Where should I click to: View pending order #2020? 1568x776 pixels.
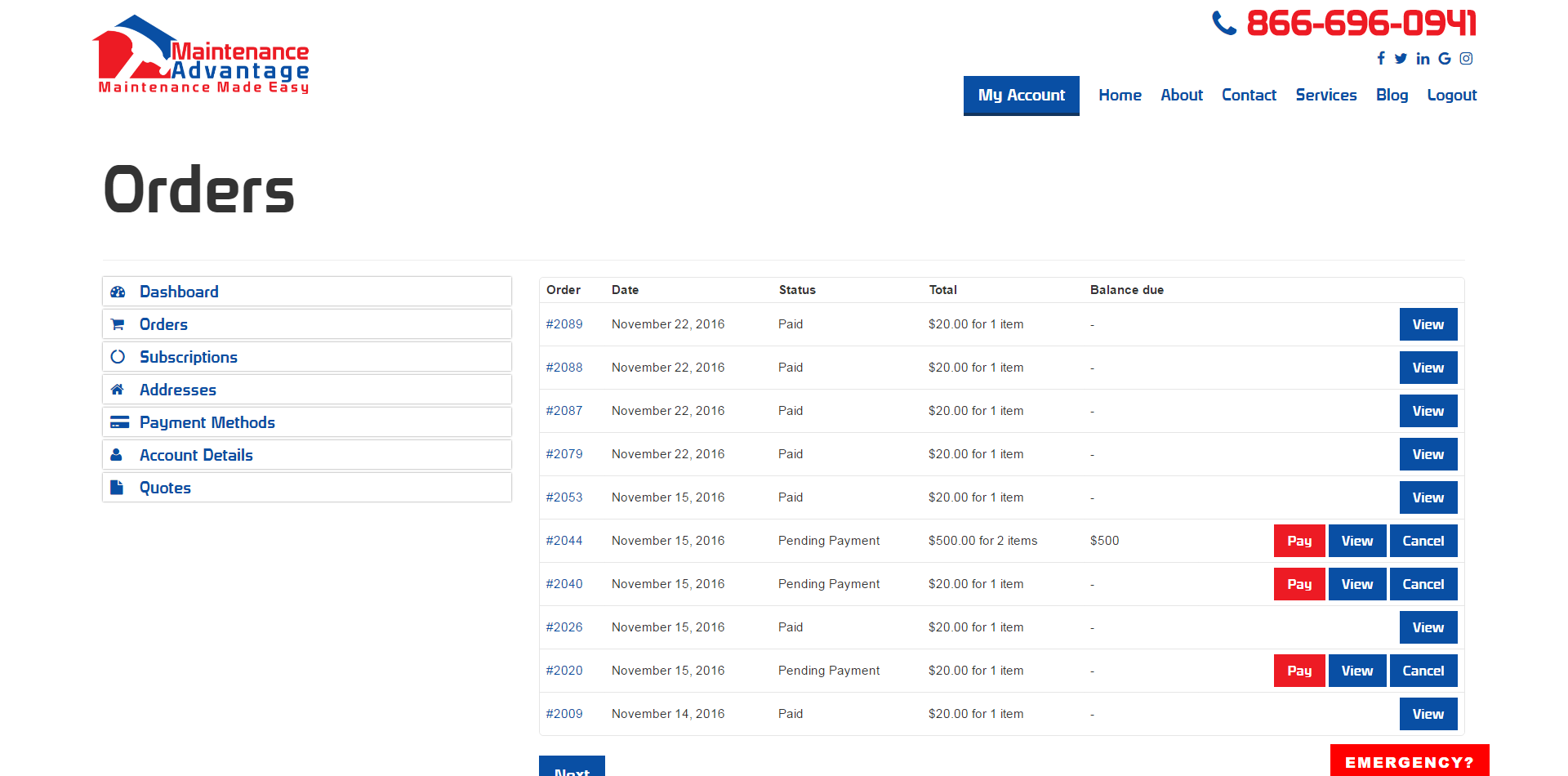(1357, 671)
